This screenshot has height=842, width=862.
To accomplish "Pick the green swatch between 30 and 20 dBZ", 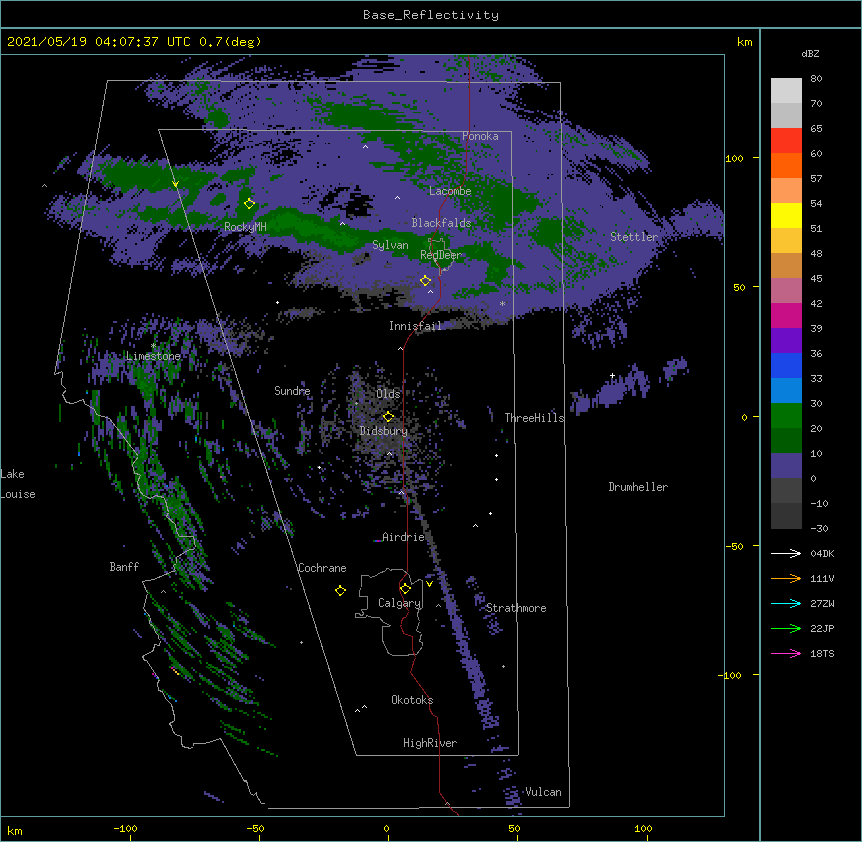I will (786, 416).
